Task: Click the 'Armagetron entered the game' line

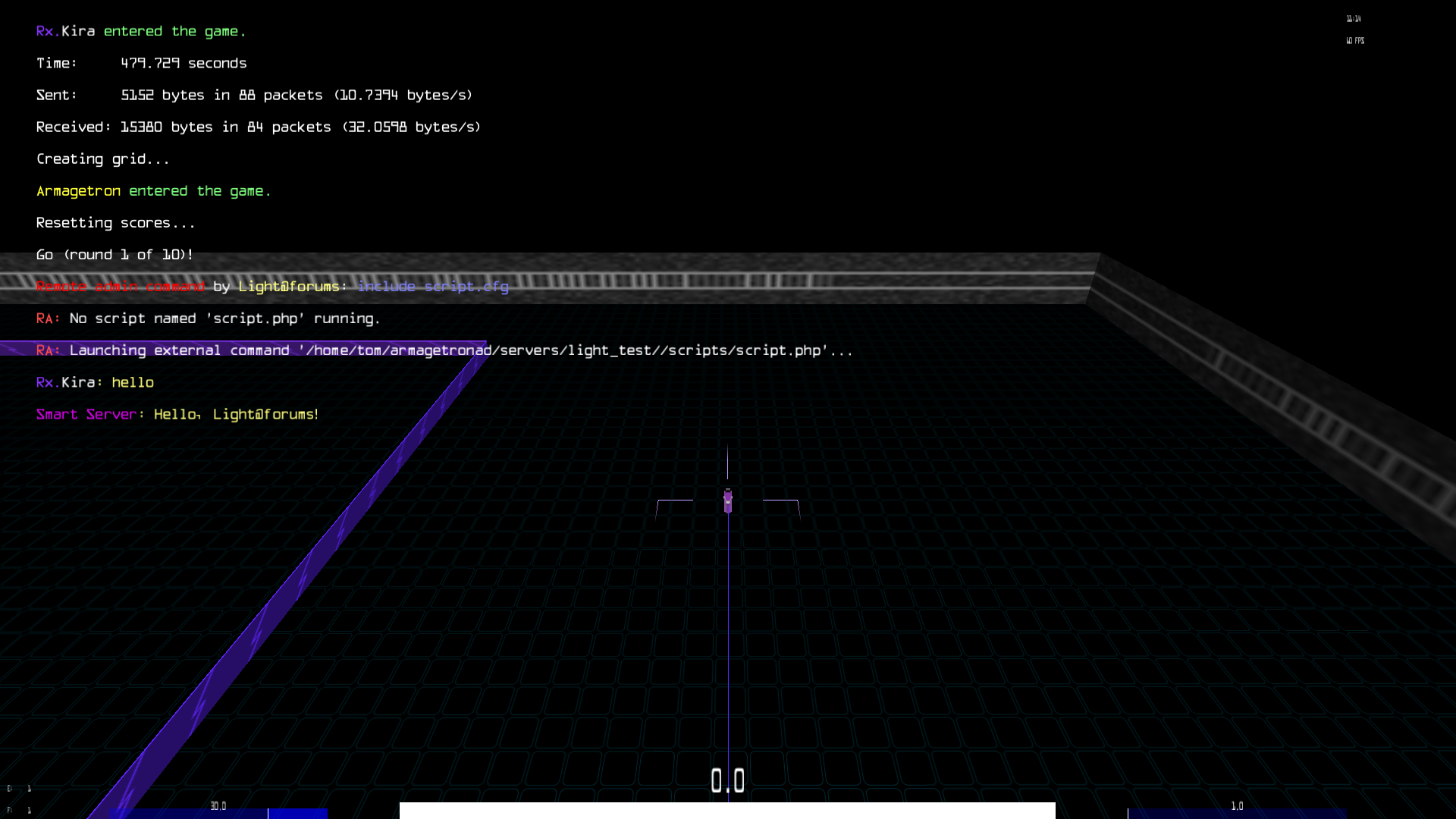Action: click(x=153, y=191)
